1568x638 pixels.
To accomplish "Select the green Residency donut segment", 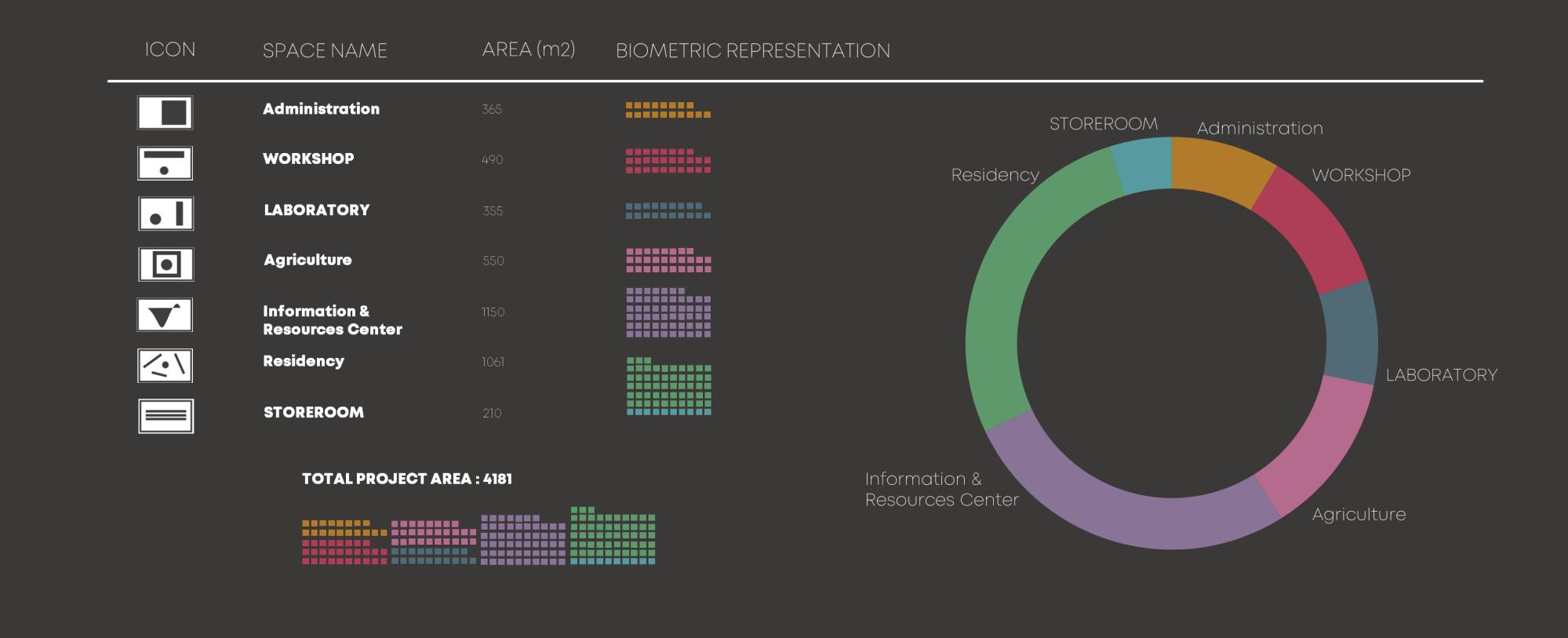I will 1020,283.
